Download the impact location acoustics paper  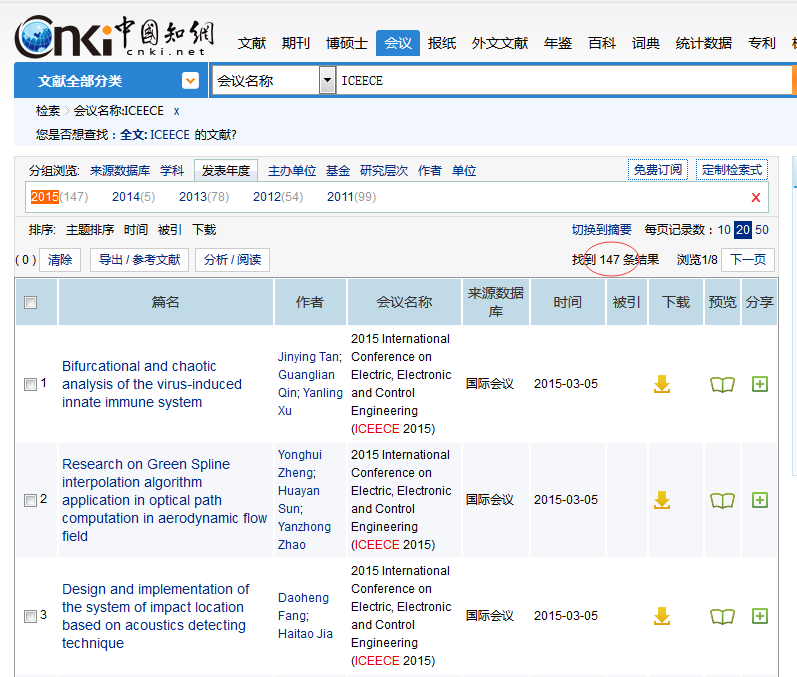click(661, 616)
